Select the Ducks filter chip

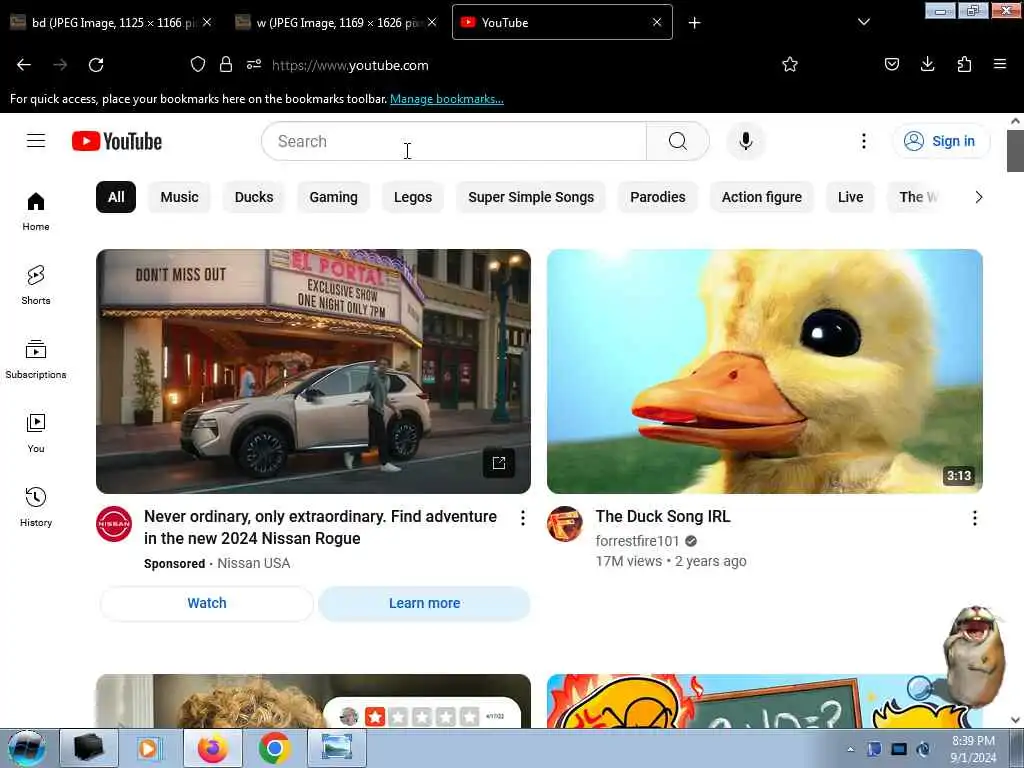[254, 197]
